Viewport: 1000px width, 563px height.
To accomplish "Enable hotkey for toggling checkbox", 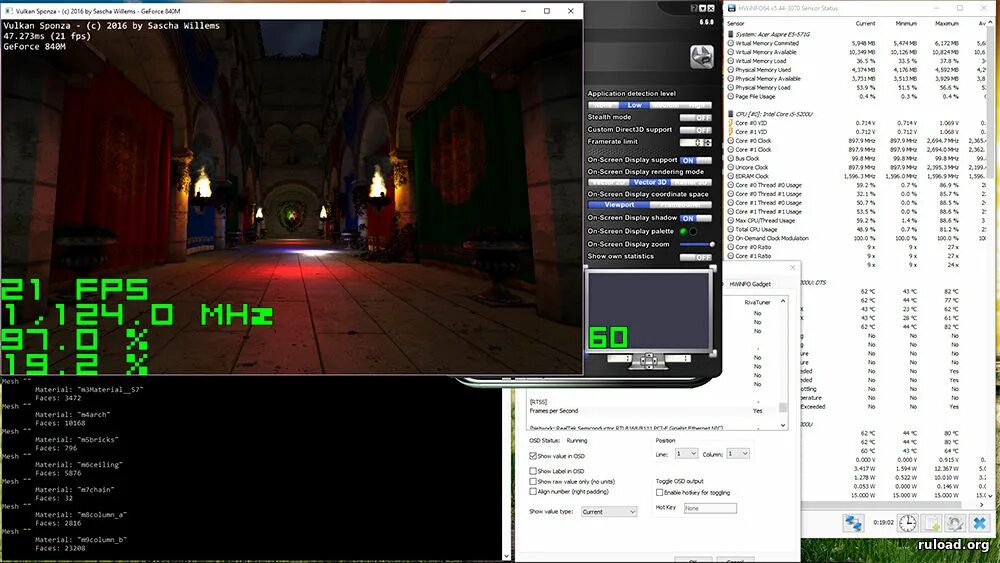I will tap(659, 492).
